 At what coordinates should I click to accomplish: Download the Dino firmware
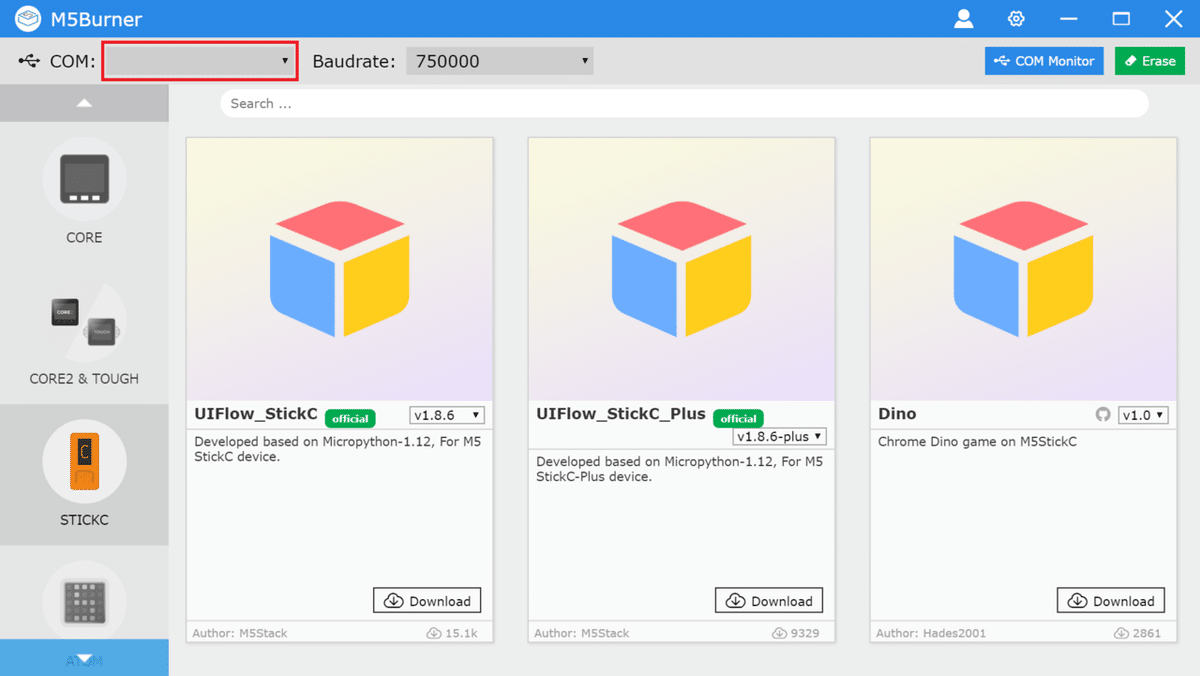(1111, 600)
